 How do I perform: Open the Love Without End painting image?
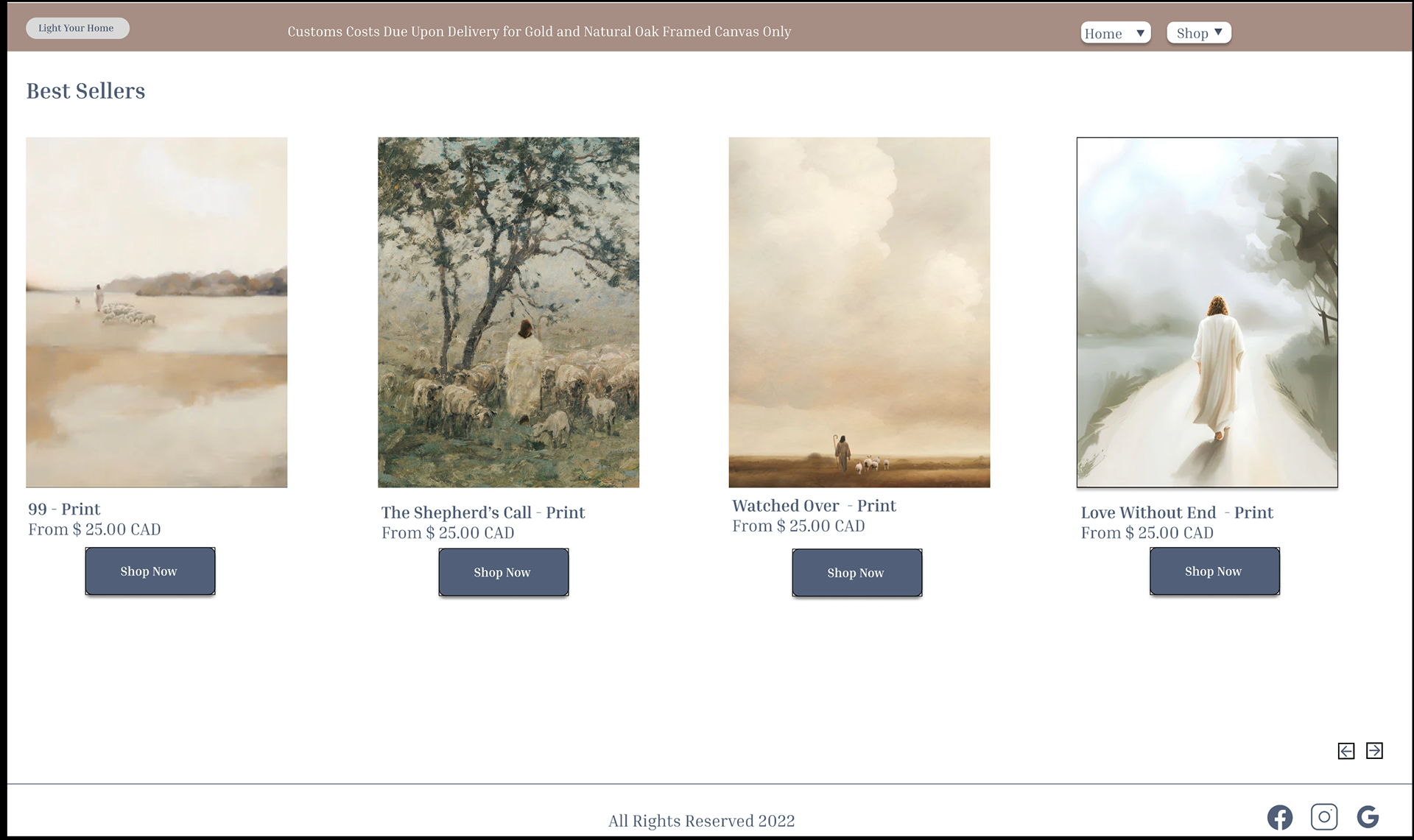[x=1208, y=312]
